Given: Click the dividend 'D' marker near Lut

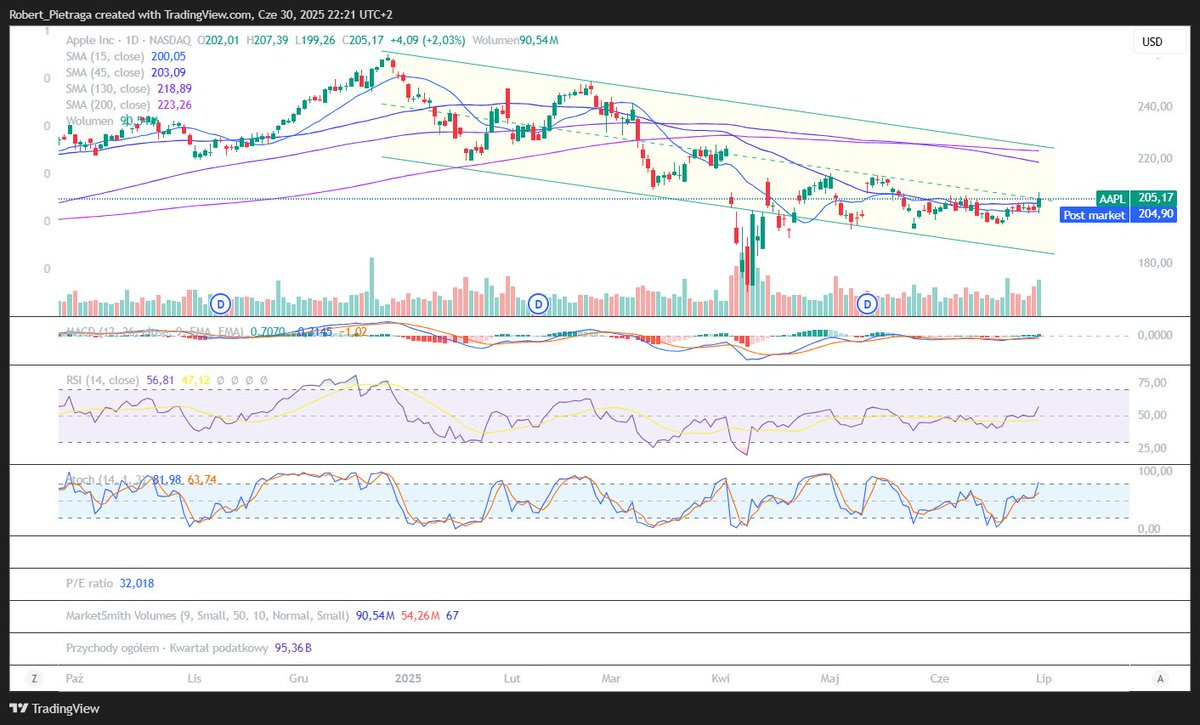Looking at the screenshot, I should click(538, 302).
